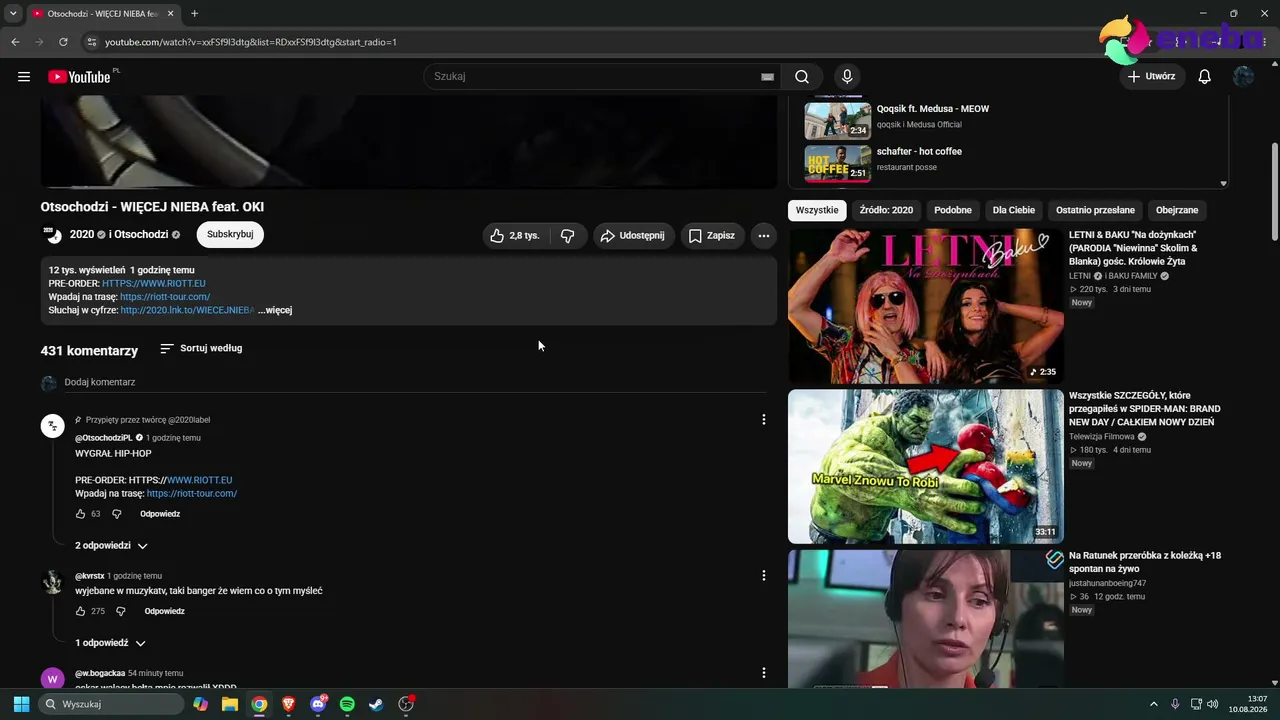Expand 1 reply under @kvrstx comment
Image resolution: width=1280 pixels, height=720 pixels.
click(x=110, y=643)
